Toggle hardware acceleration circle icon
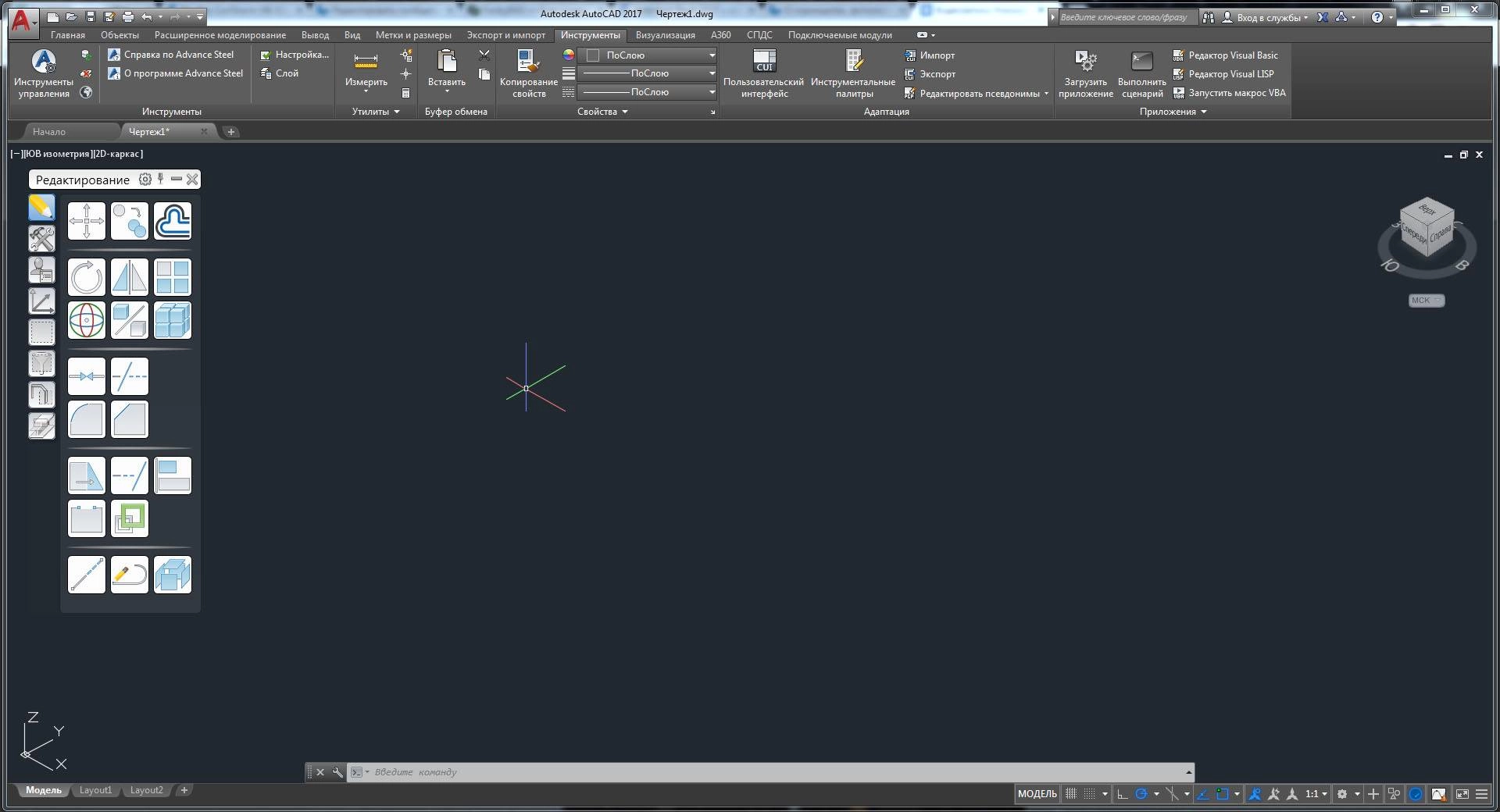Image resolution: width=1500 pixels, height=812 pixels. 1416,794
